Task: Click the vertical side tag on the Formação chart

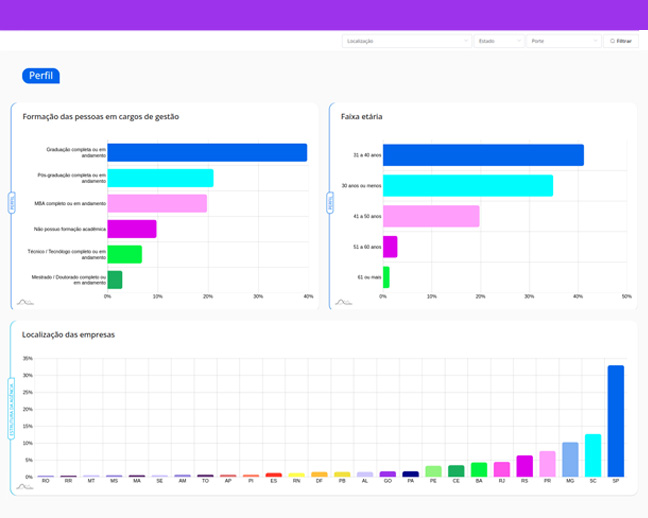Action: [x=12, y=202]
